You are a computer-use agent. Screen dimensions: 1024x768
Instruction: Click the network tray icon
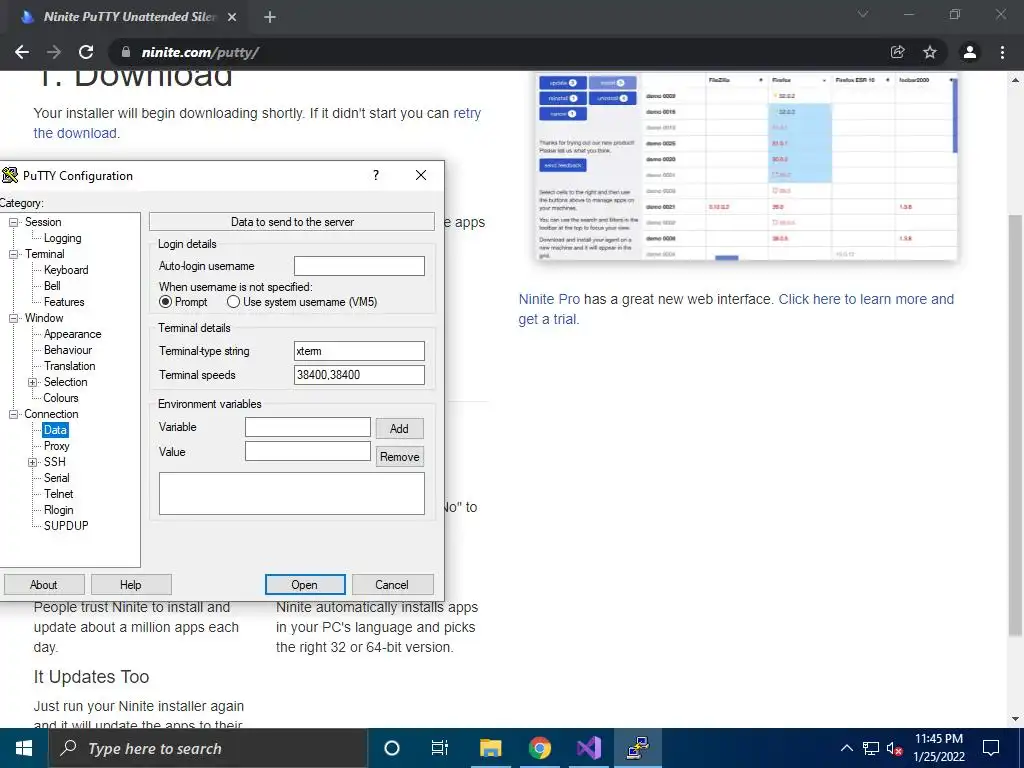(871, 748)
